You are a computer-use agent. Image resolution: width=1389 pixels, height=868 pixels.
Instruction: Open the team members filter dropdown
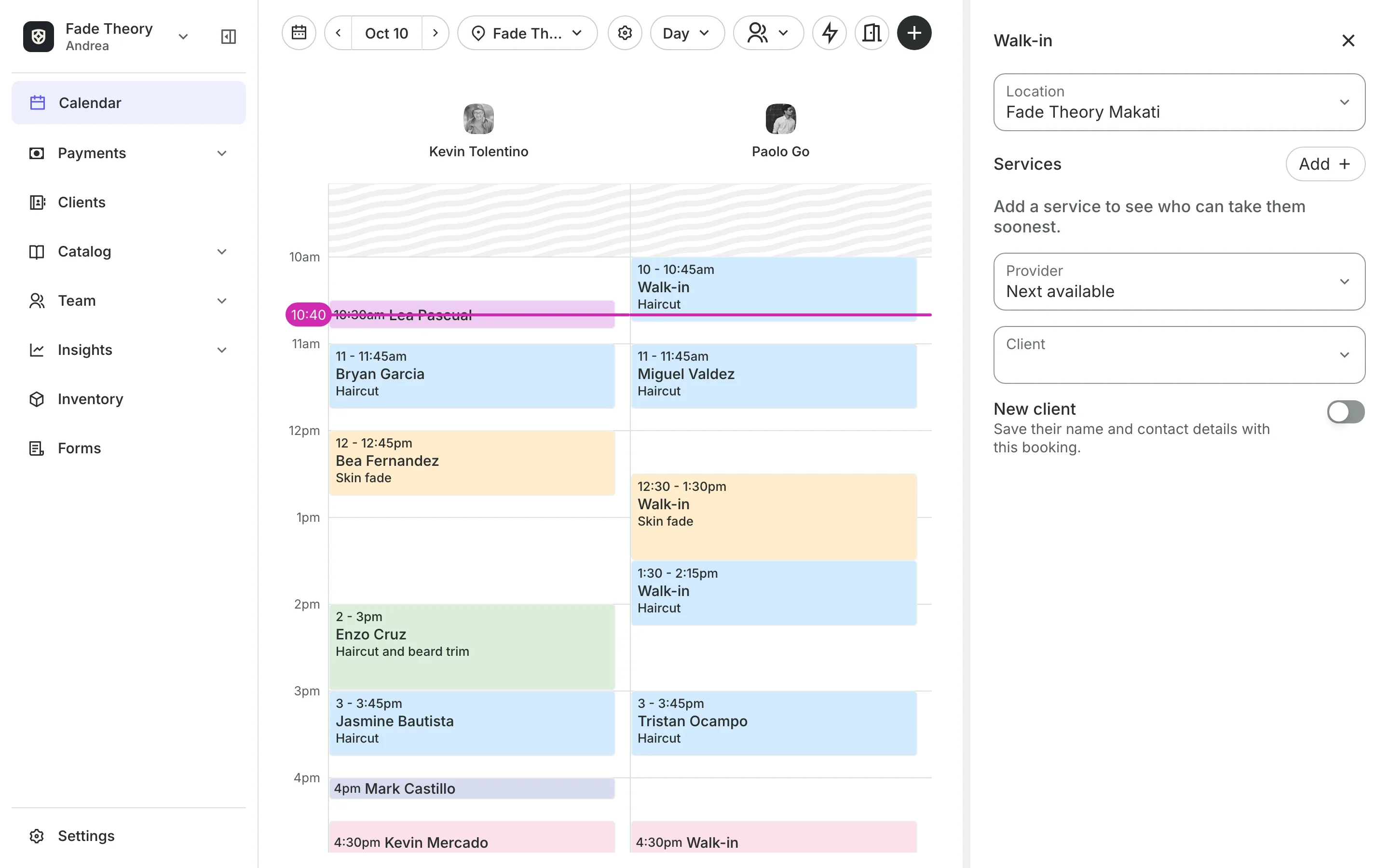(768, 33)
